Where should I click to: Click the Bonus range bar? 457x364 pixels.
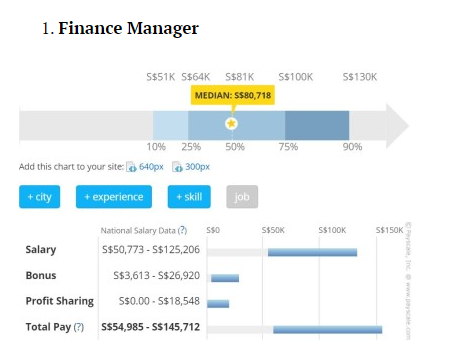click(225, 278)
